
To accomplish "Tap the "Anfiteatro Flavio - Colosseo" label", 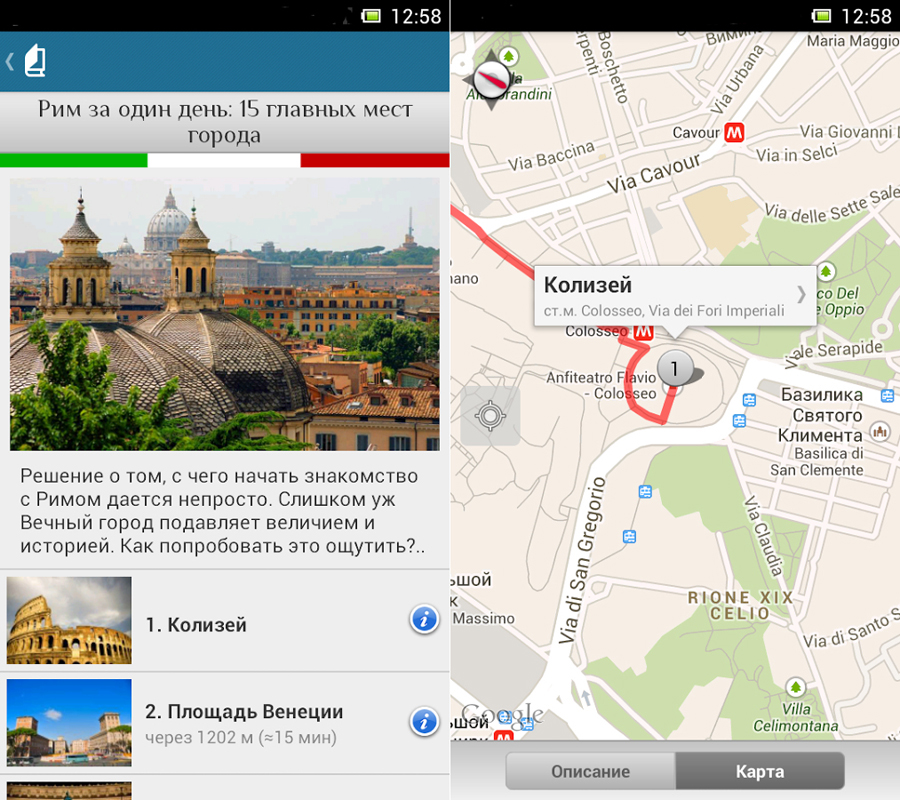I will [x=601, y=385].
